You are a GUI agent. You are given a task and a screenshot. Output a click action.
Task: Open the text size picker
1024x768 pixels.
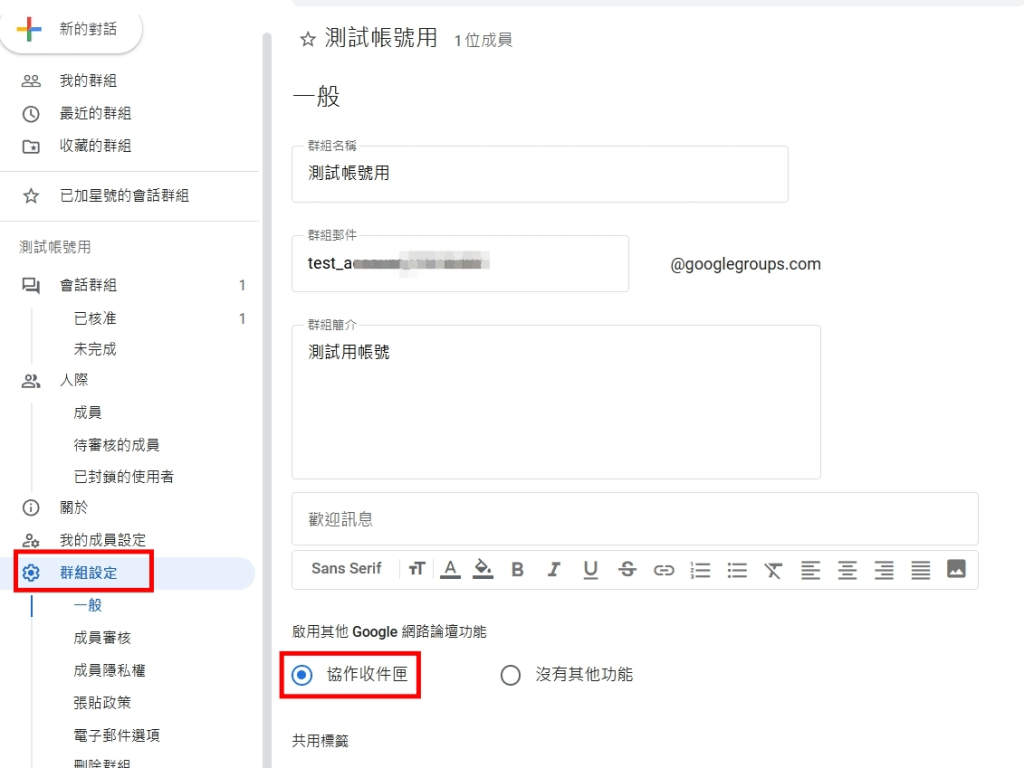point(417,569)
